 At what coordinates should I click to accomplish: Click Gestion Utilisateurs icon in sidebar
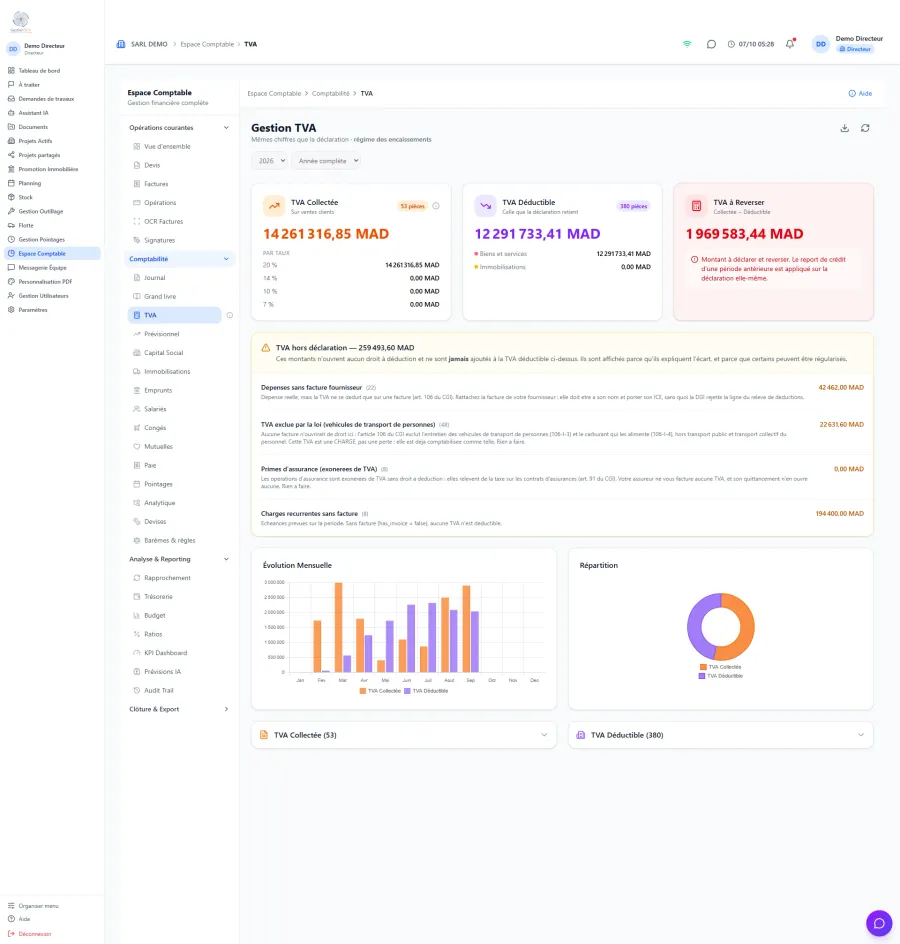tap(11, 296)
